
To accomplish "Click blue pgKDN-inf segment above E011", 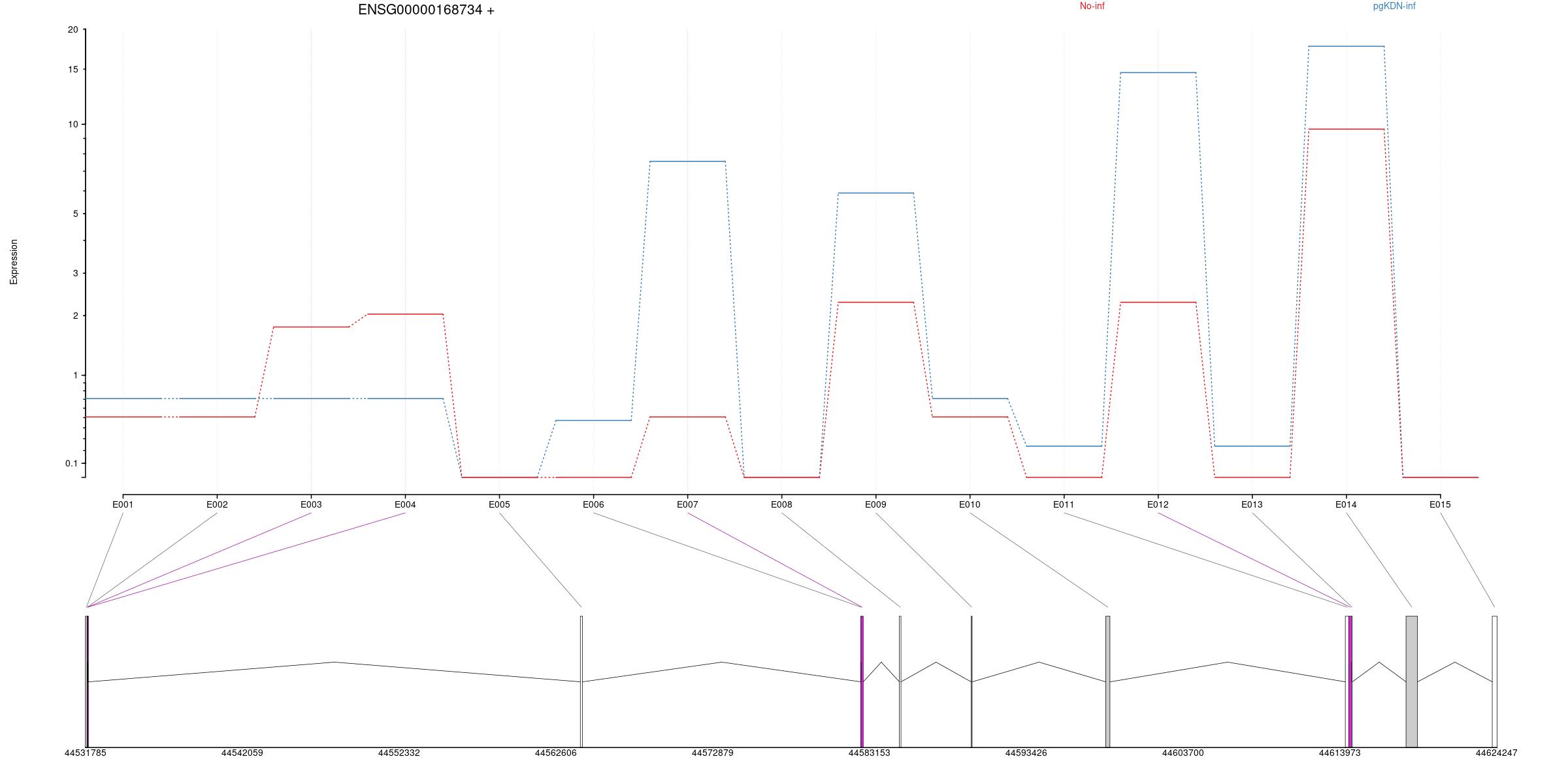I will (1064, 446).
